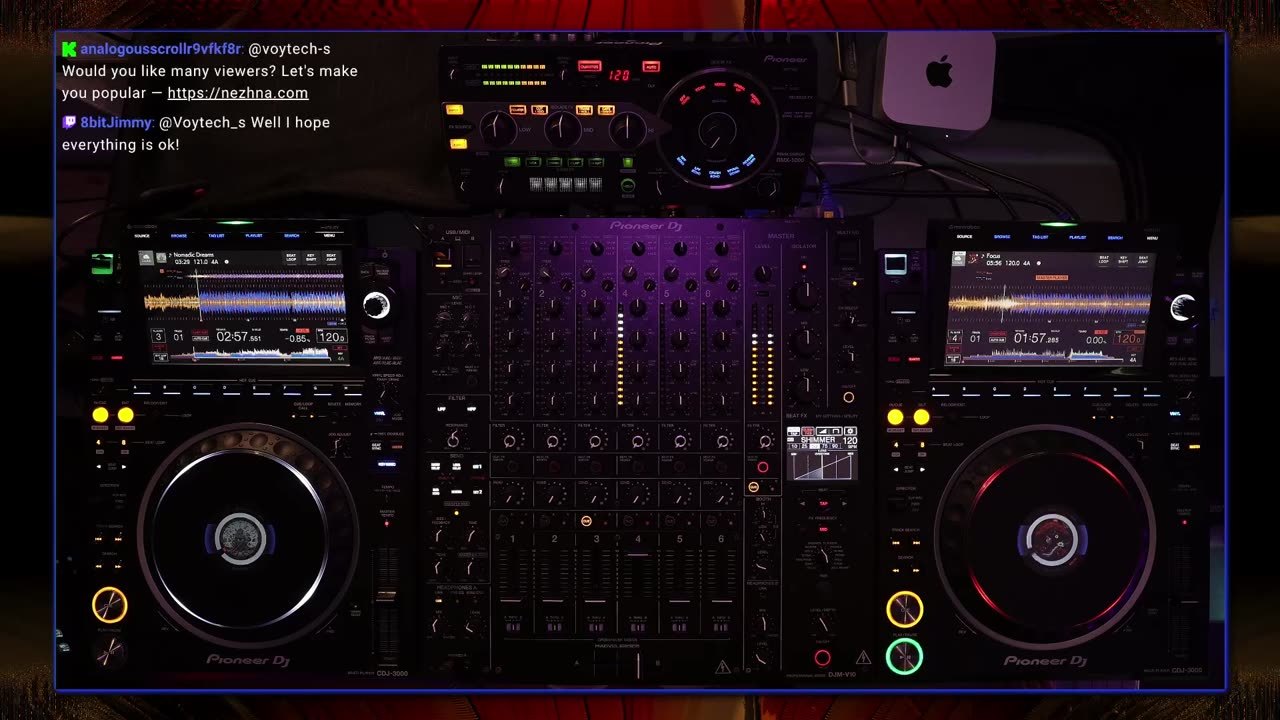Click the left deck yellow LOOP IN button
Screen dimensions: 1280x720
pyautogui.click(x=100, y=415)
